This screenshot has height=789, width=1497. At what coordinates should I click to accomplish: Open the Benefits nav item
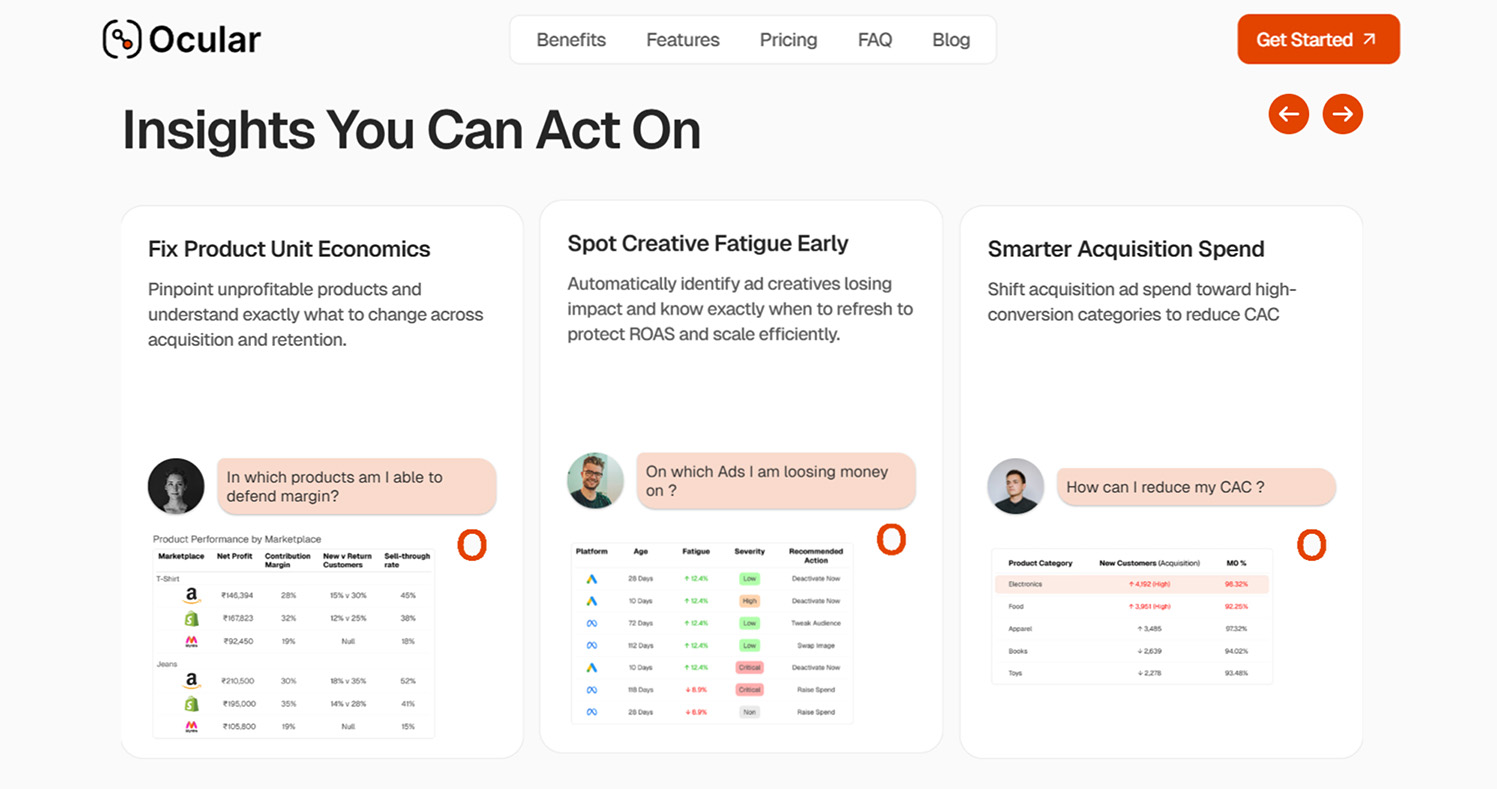tap(571, 40)
